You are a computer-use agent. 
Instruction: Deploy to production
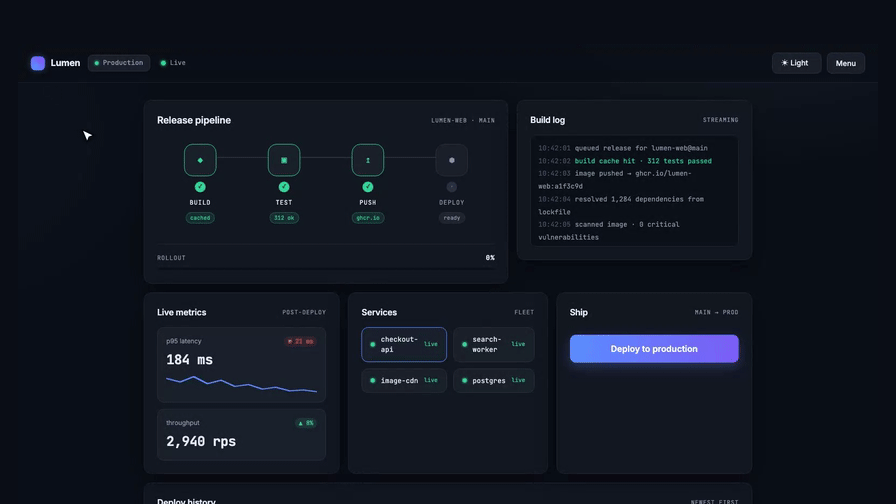[654, 349]
